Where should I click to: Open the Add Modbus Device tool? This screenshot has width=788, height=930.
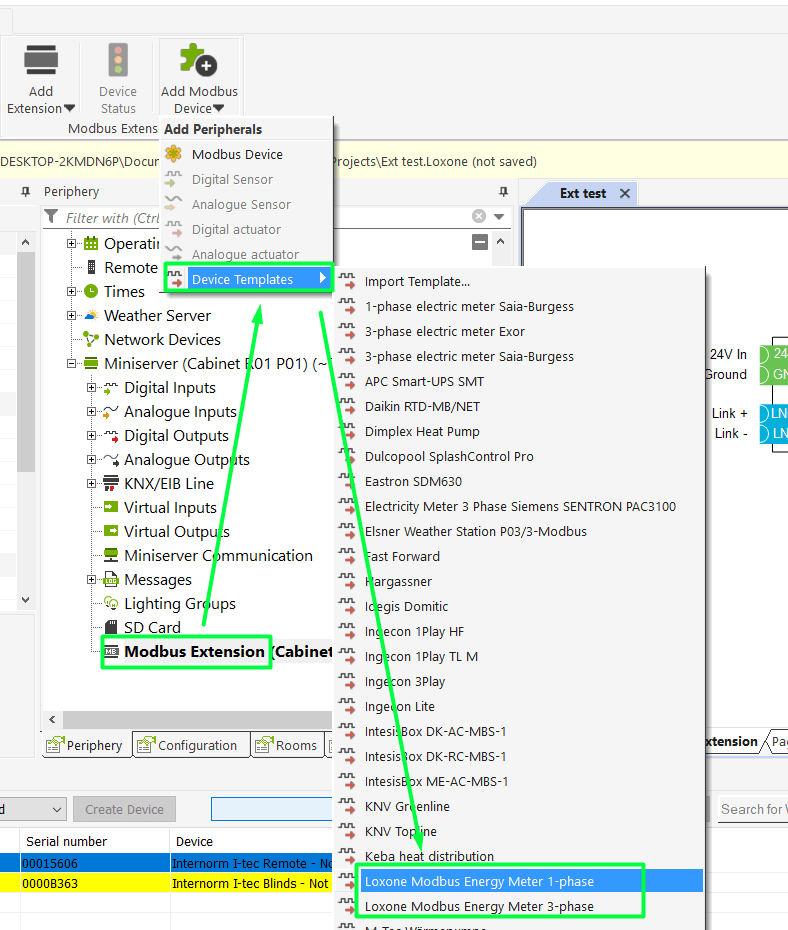(199, 62)
